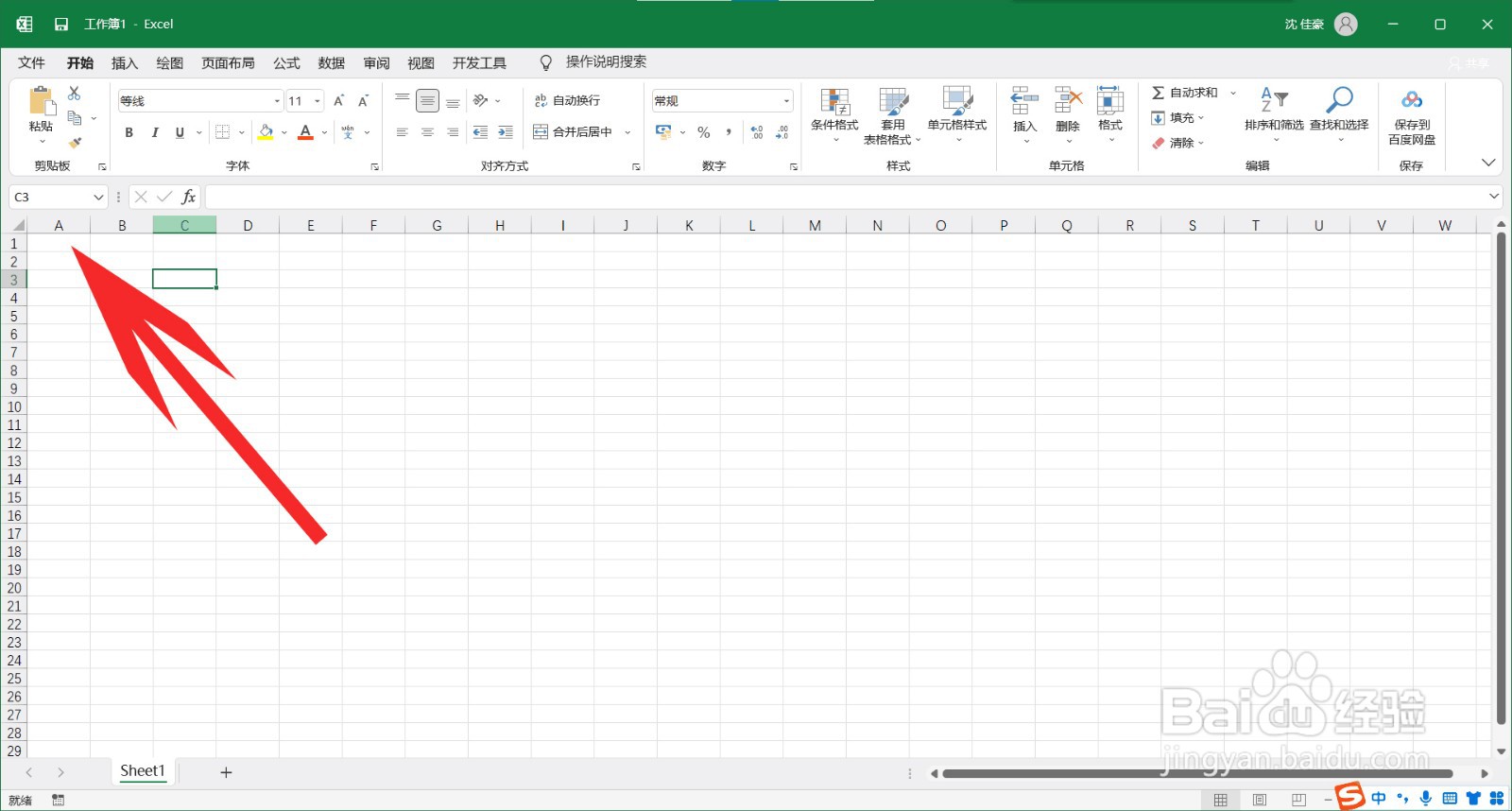Screen dimensions: 1512x811
Task: Increase decimal places
Action: [x=757, y=132]
